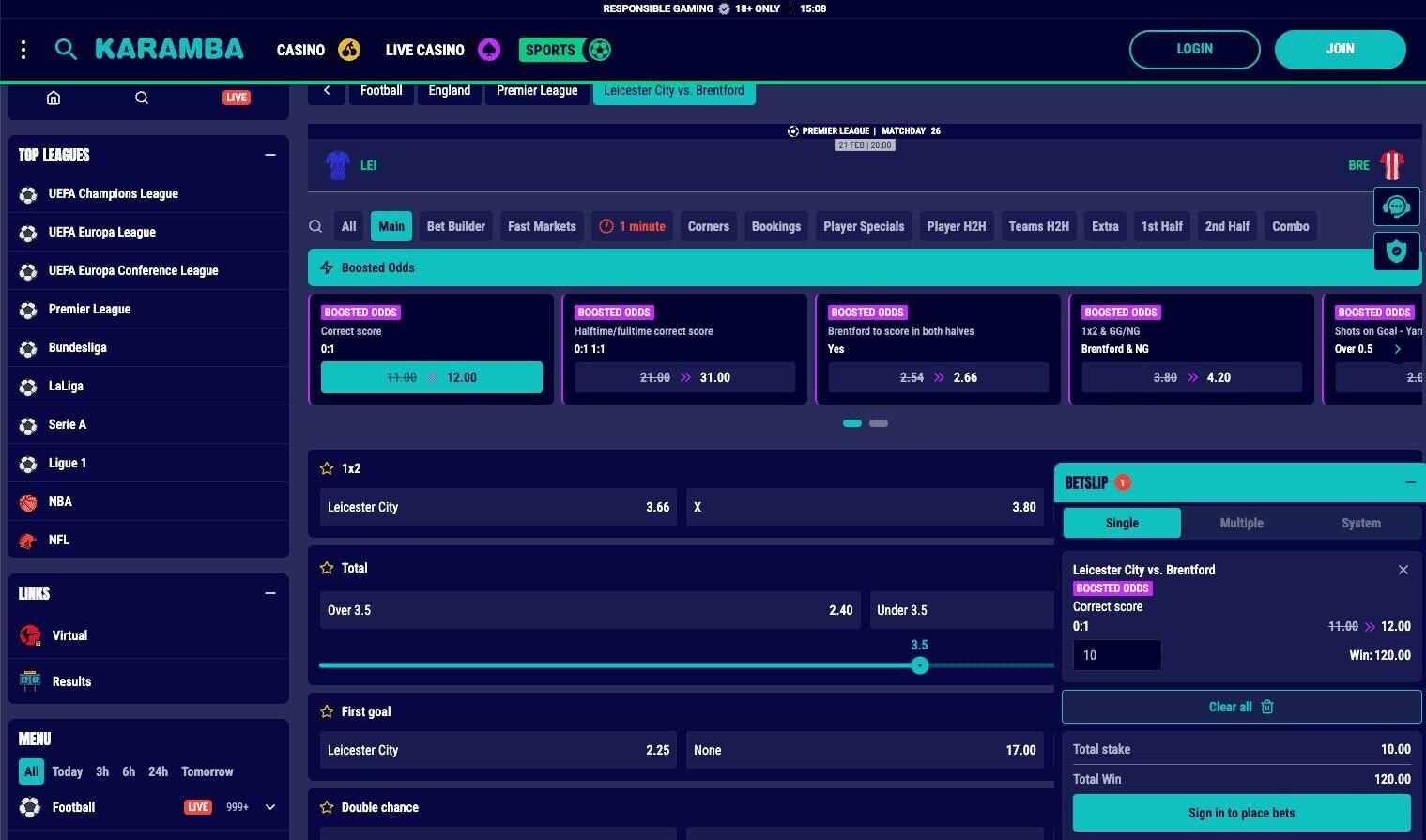1426x840 pixels.
Task: Favorite the First goal market star
Action: [x=327, y=711]
